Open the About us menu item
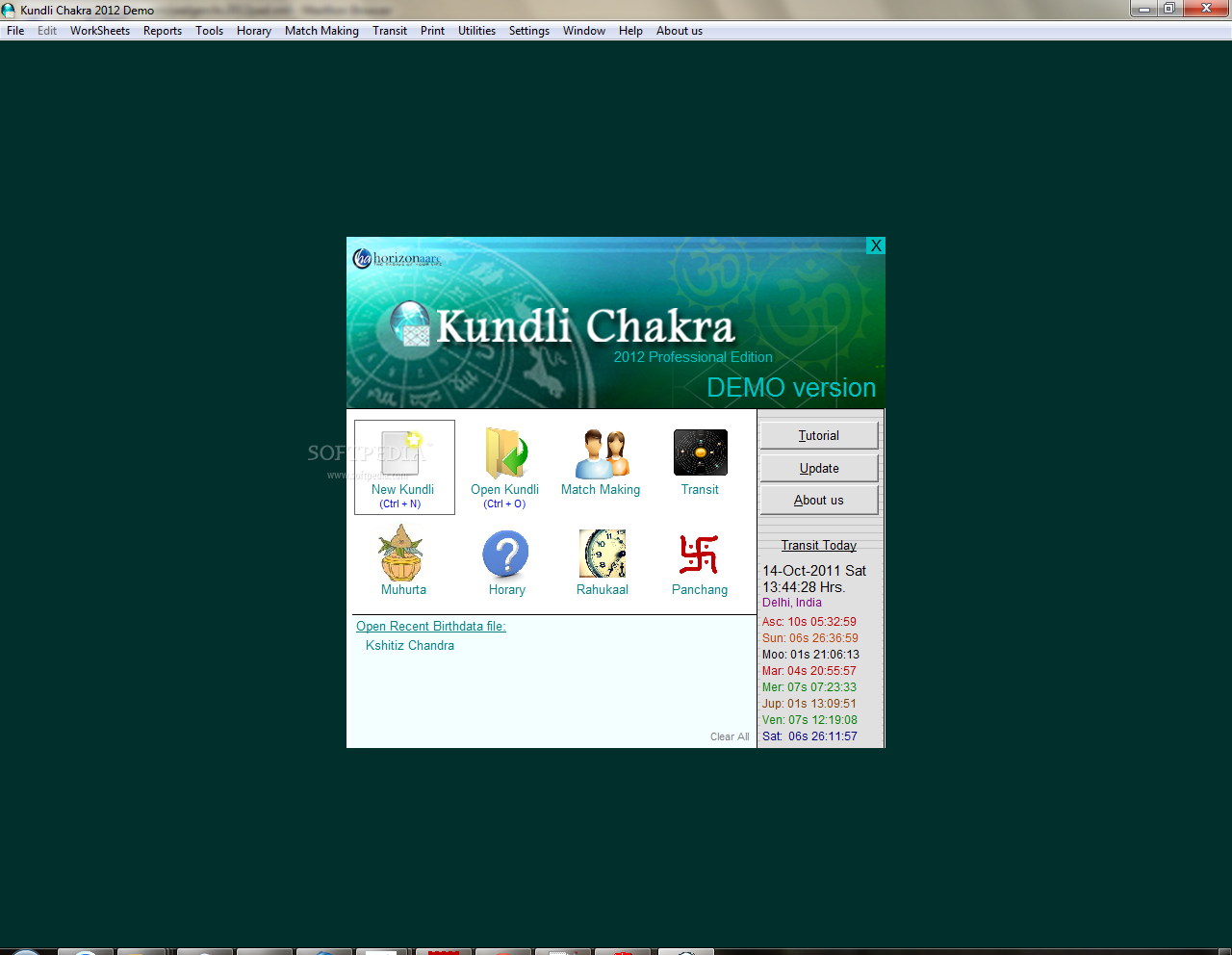1232x955 pixels. [680, 31]
